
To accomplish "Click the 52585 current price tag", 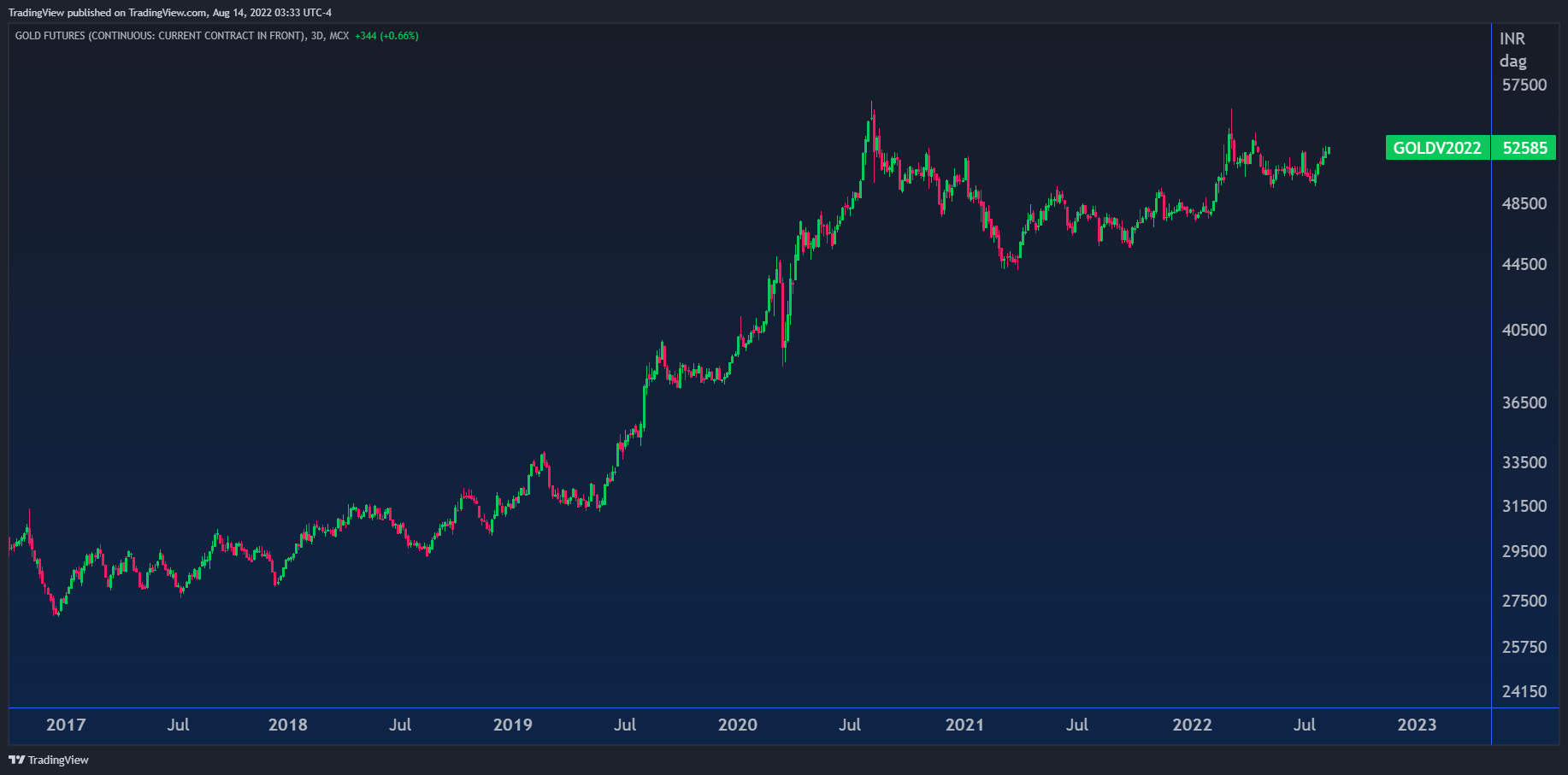I will tap(1524, 148).
